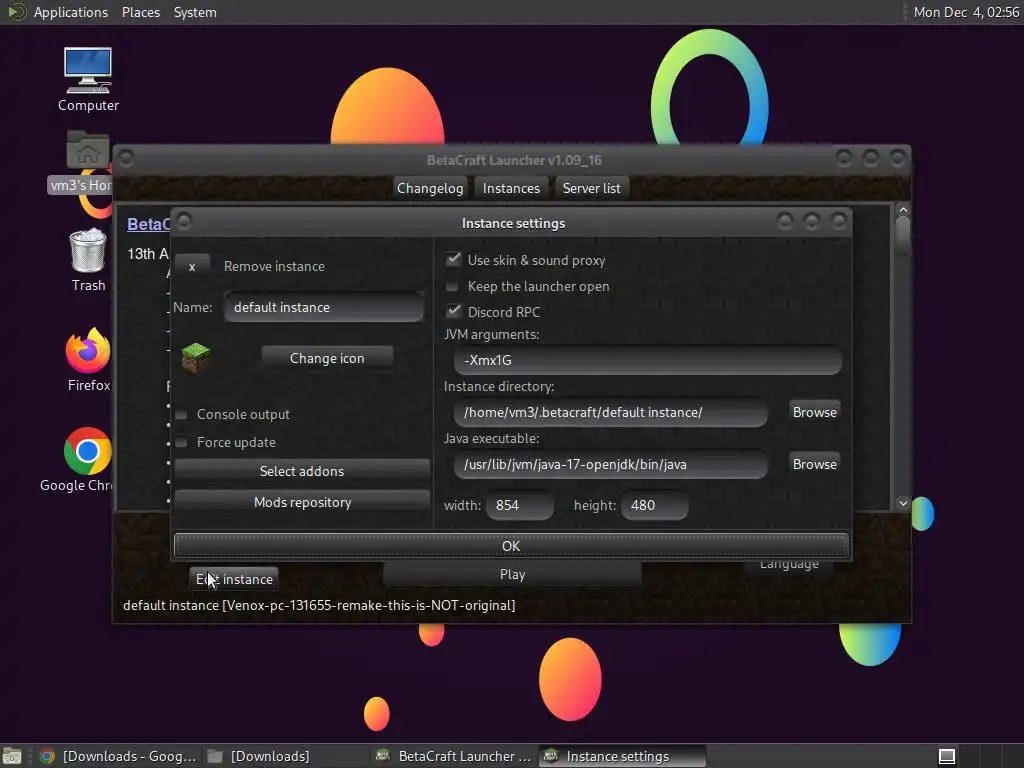
Task: Browse for the Java executable
Action: (814, 464)
